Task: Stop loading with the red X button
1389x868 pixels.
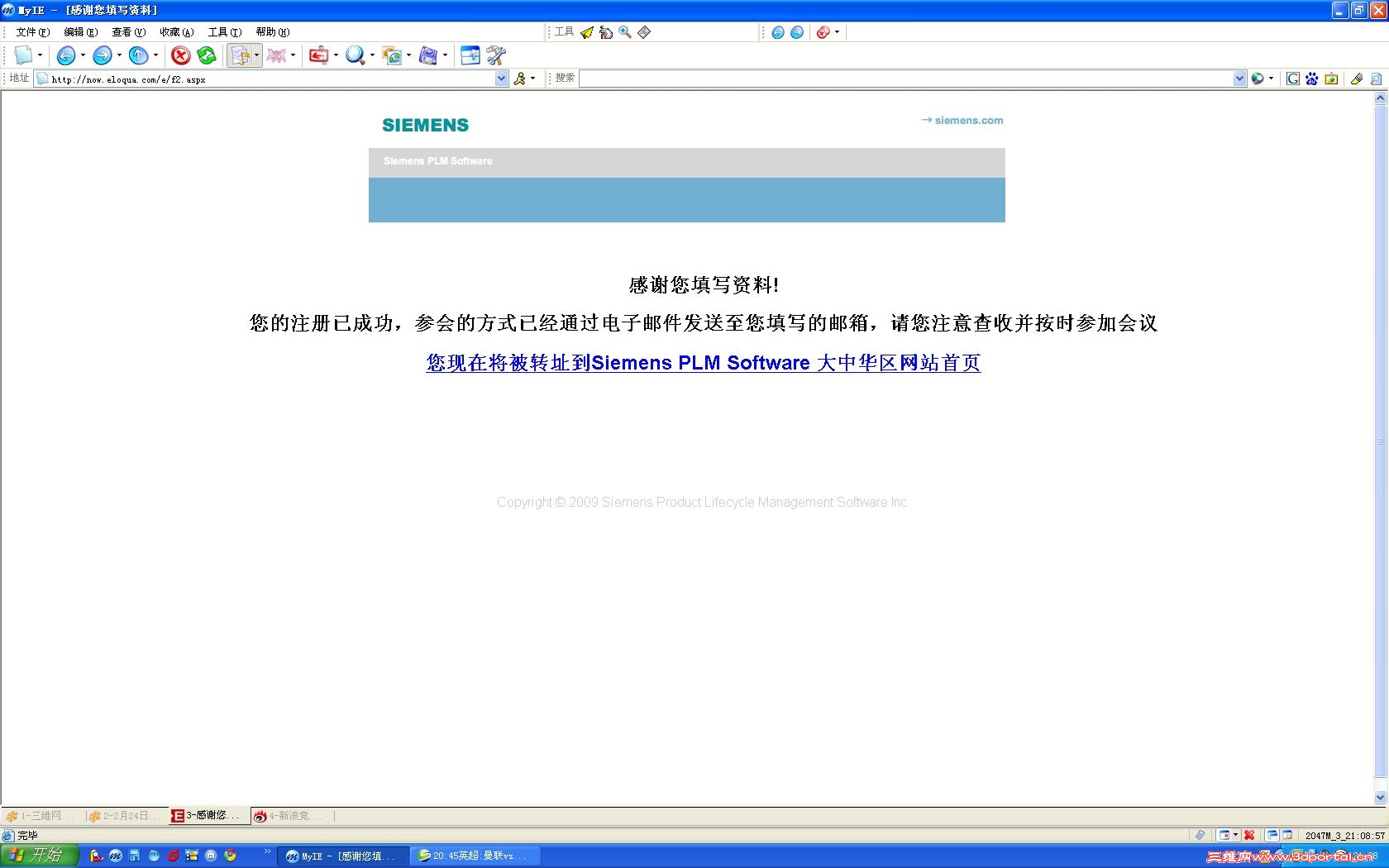Action: tap(180, 55)
